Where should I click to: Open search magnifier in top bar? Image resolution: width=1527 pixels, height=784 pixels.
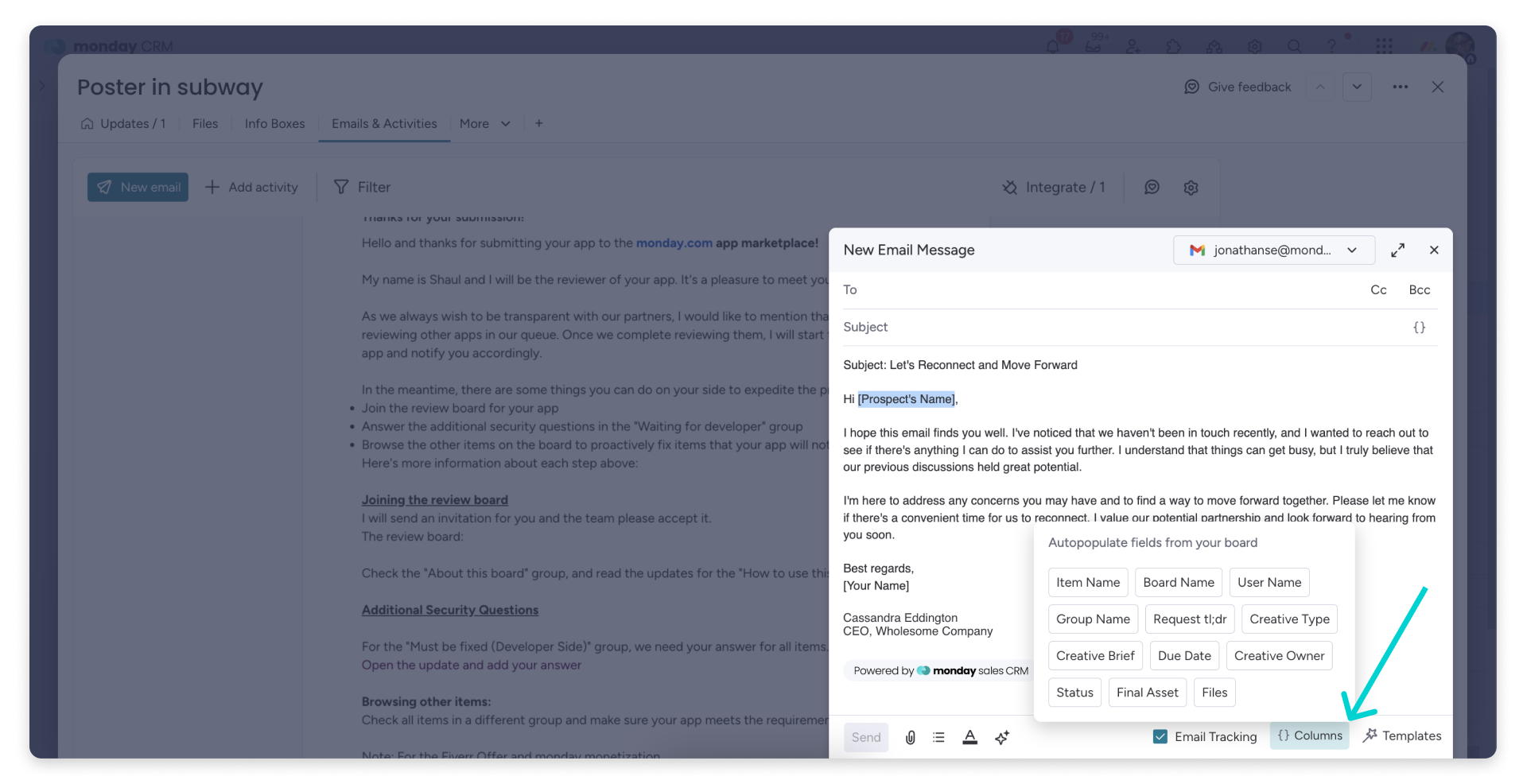[1295, 46]
